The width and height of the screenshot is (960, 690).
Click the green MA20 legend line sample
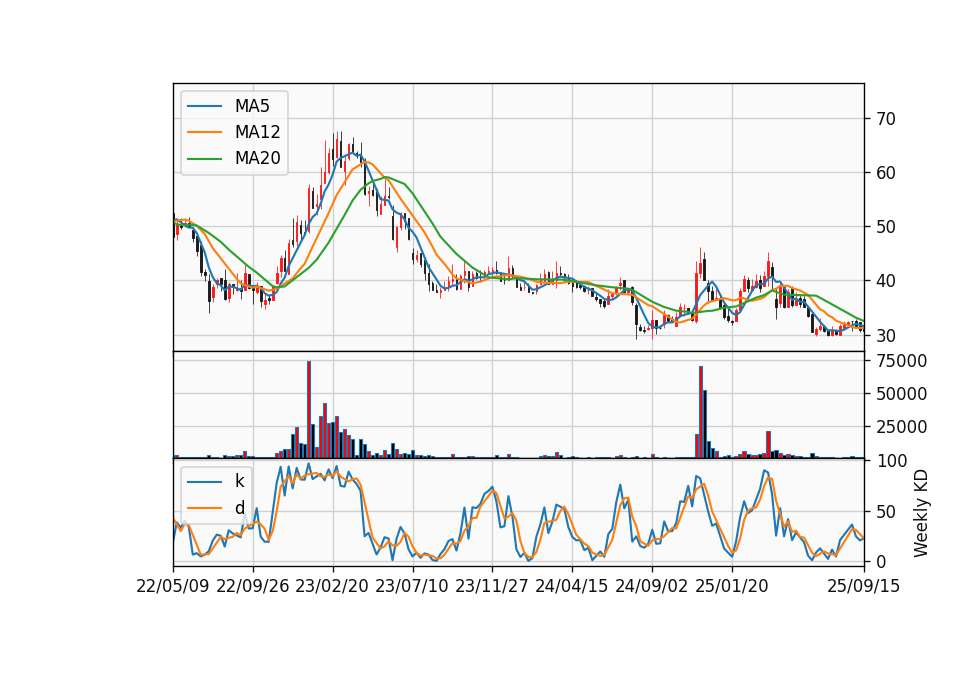click(204, 158)
